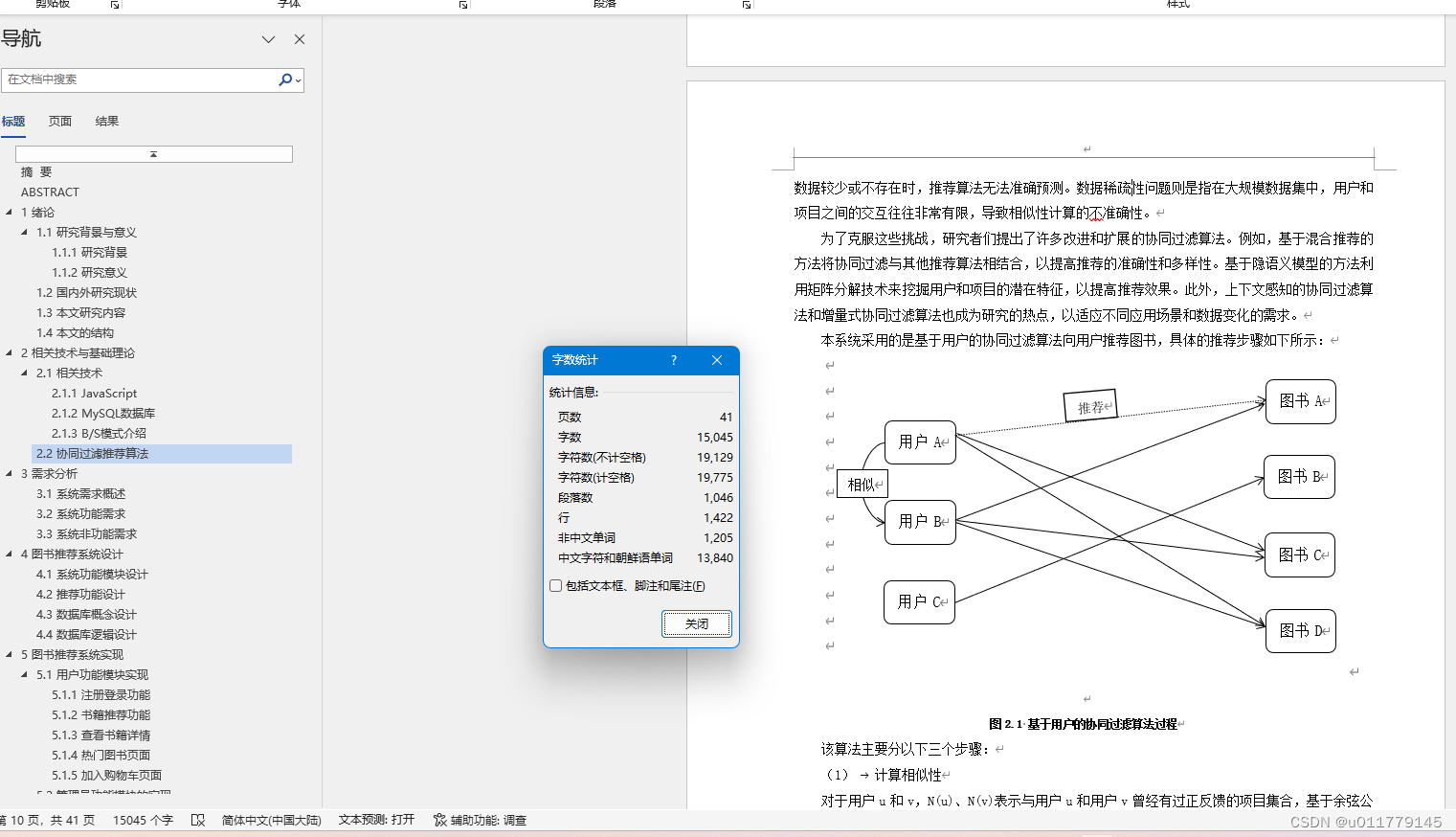Click in the 在文档中搜索 search field
This screenshot has width=1456, height=837.
coord(139,79)
